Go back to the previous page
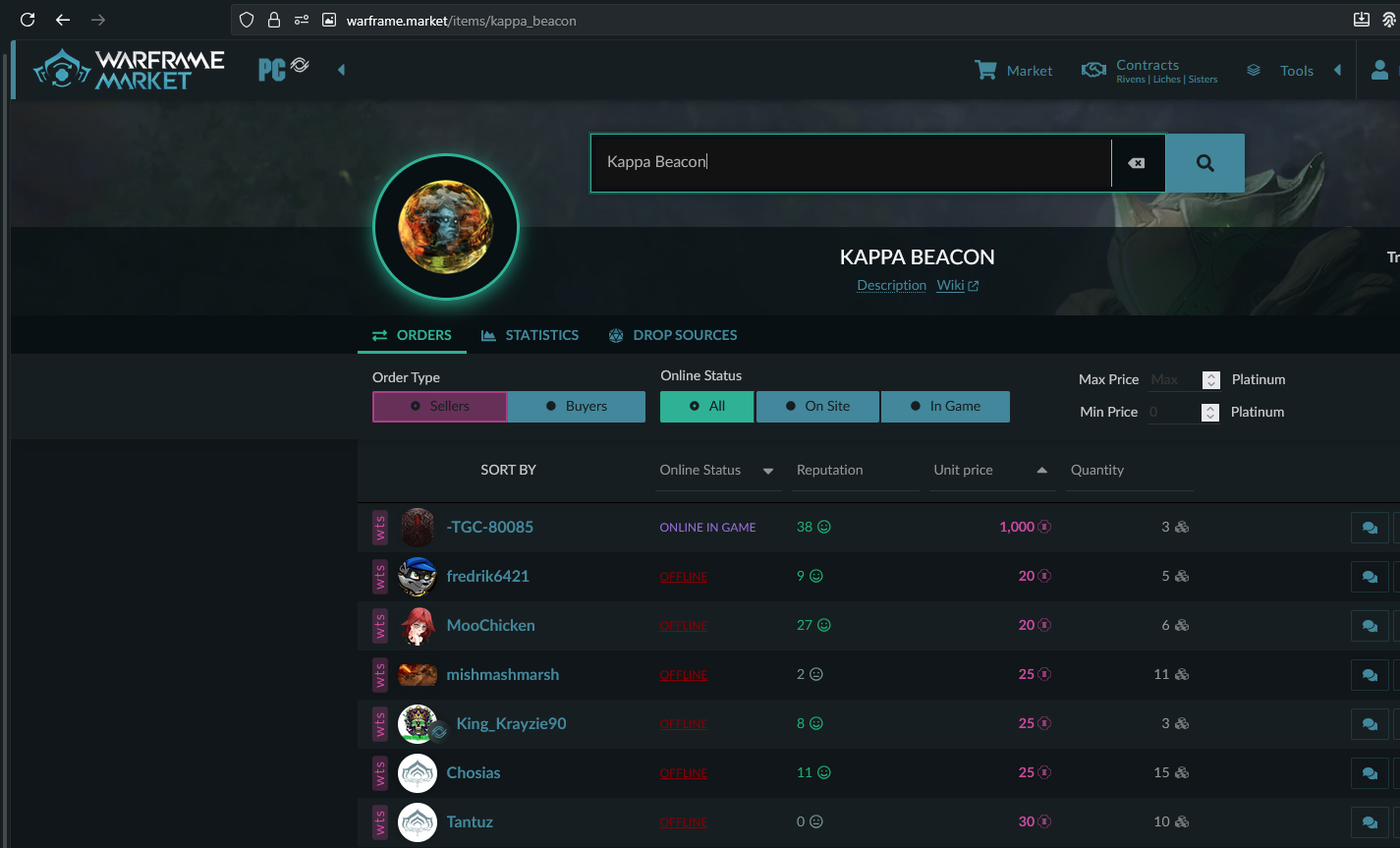The image size is (1400, 848). (x=63, y=20)
